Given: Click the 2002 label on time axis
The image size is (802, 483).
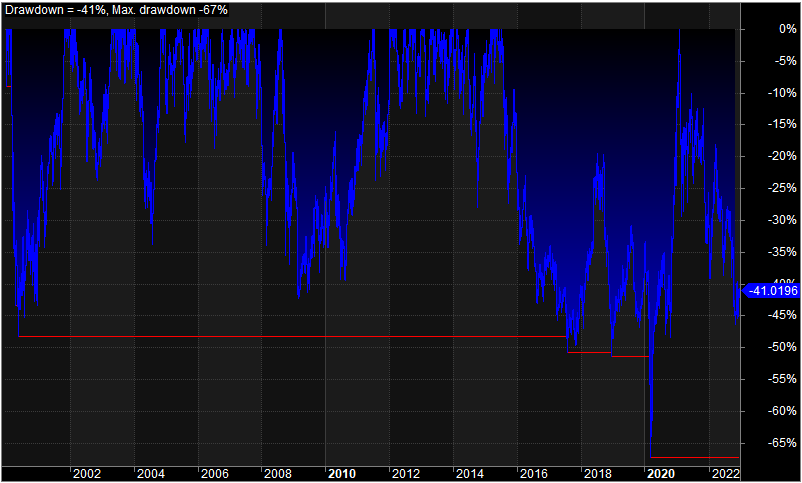Looking at the screenshot, I should (x=86, y=474).
